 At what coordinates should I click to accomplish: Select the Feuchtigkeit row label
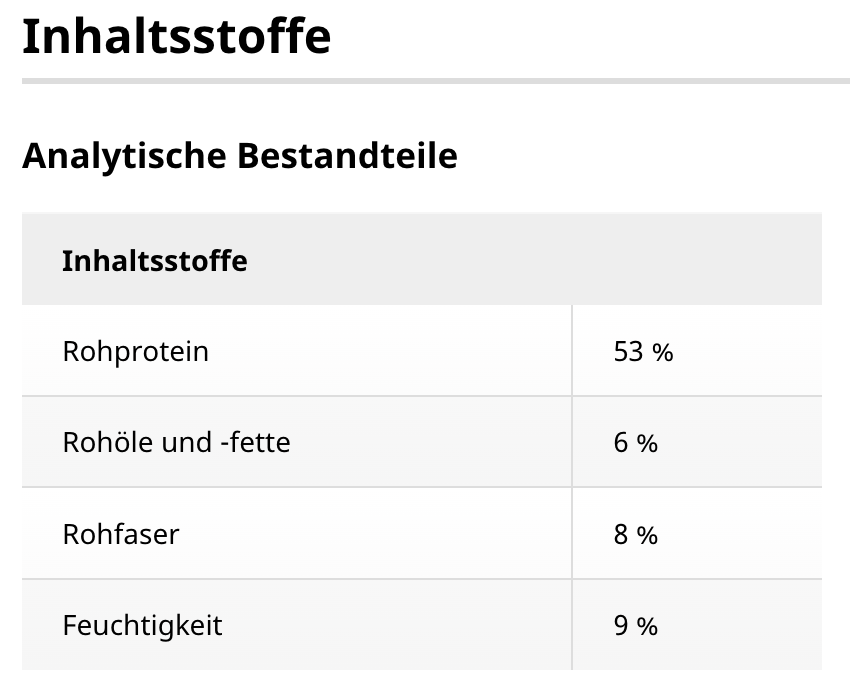[142, 626]
